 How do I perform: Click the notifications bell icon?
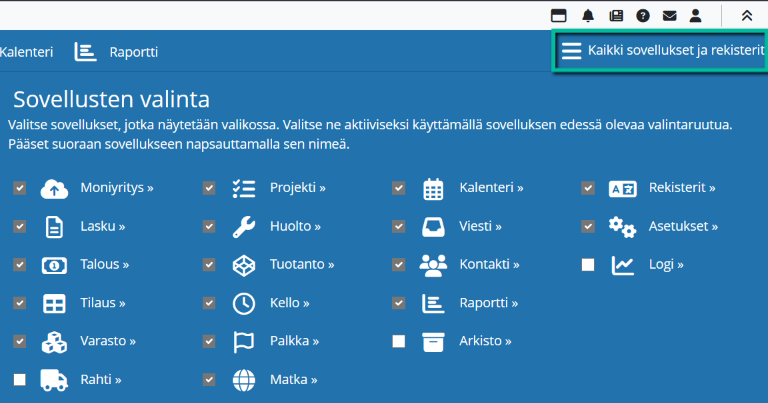pyautogui.click(x=588, y=15)
